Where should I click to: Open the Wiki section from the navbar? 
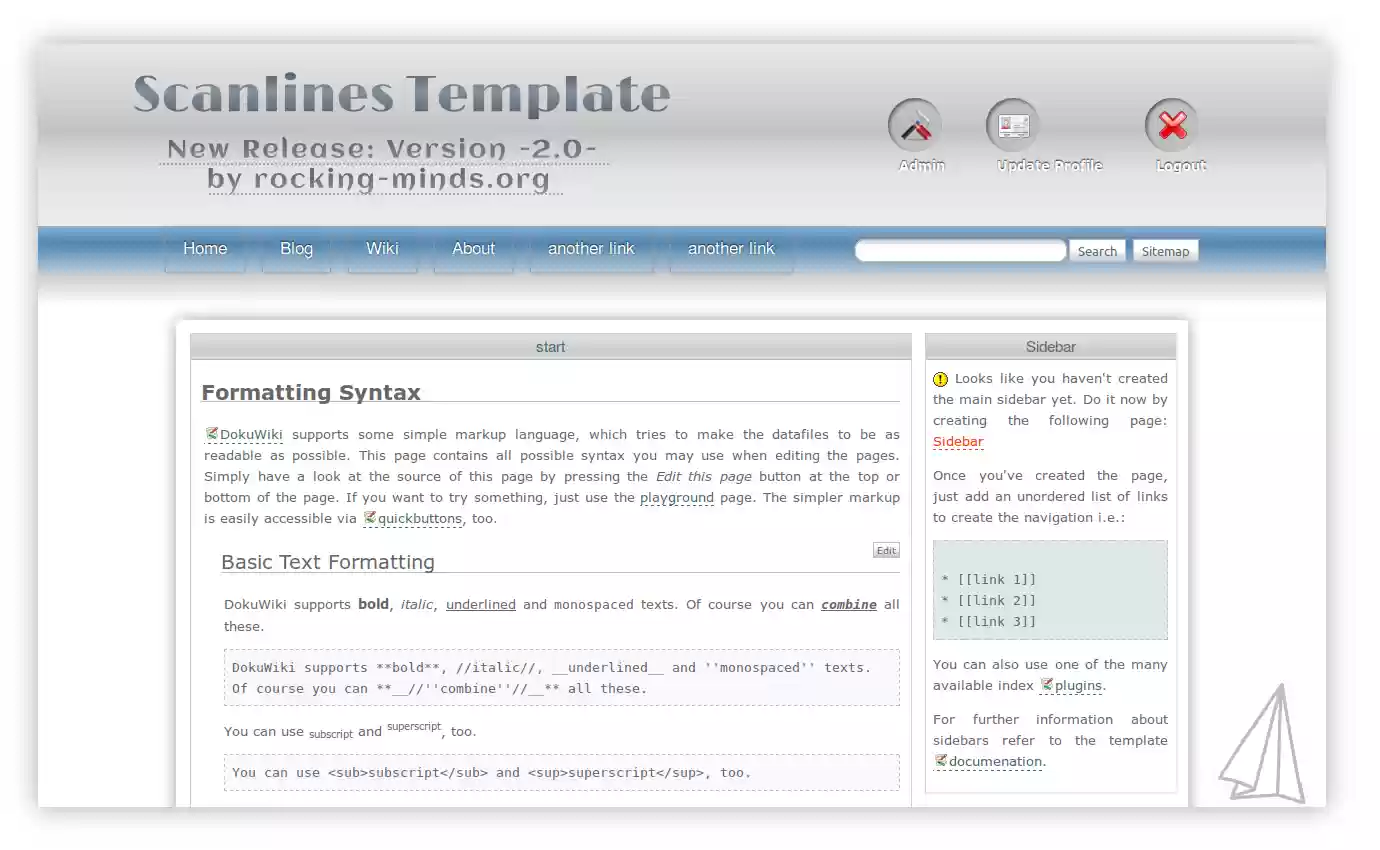[382, 249]
